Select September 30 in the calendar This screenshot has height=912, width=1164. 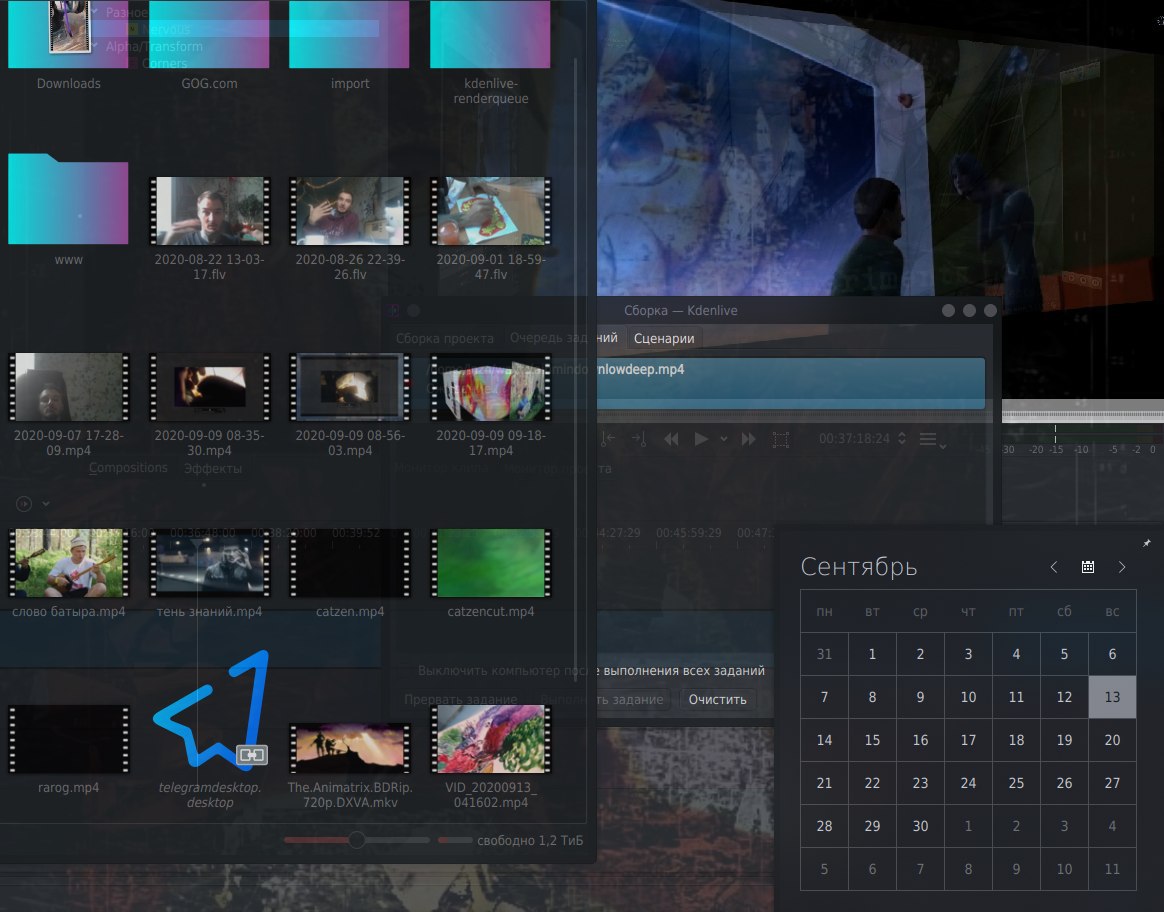(x=921, y=826)
